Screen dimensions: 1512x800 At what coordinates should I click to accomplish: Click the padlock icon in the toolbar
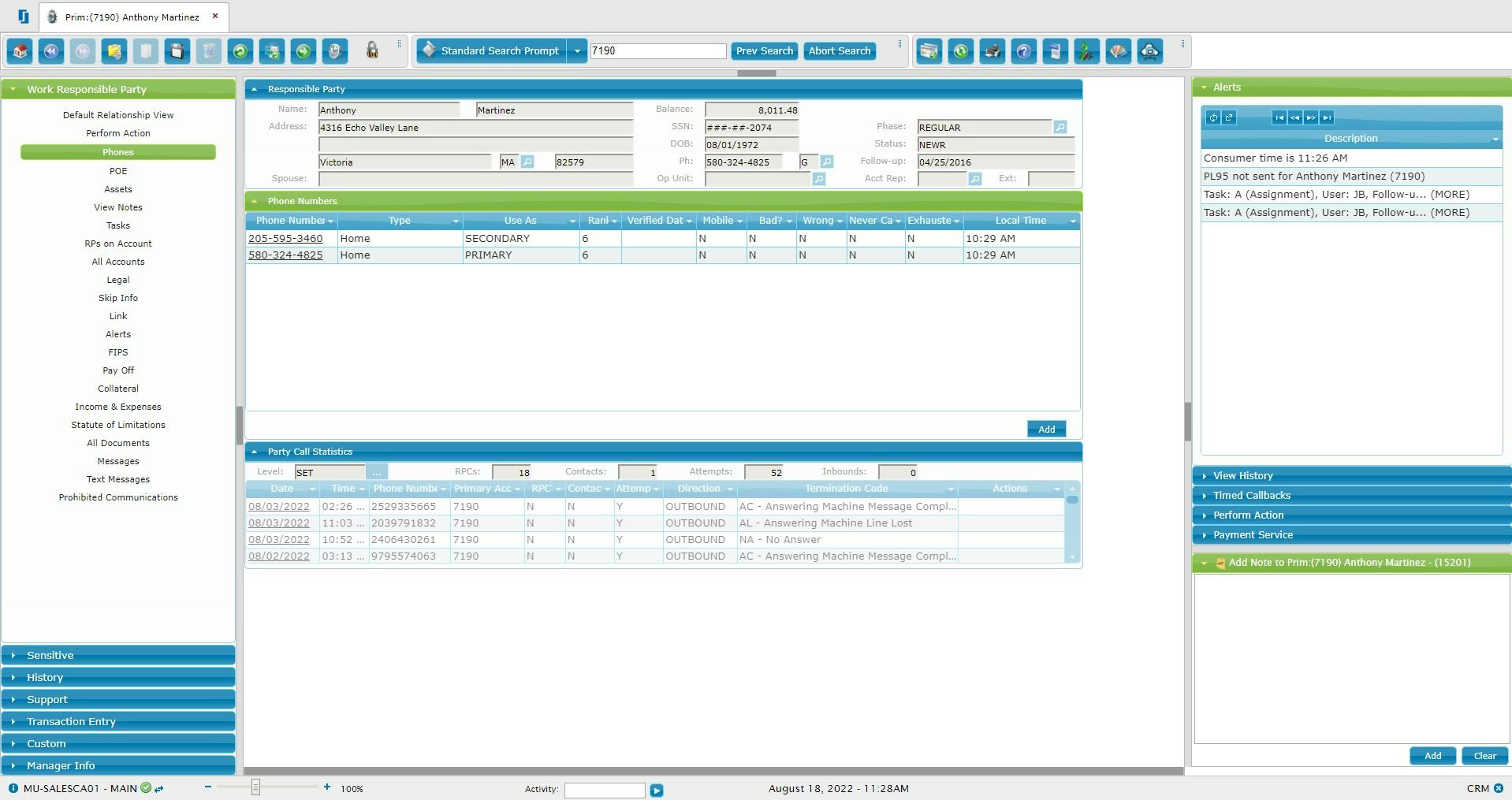[x=371, y=50]
